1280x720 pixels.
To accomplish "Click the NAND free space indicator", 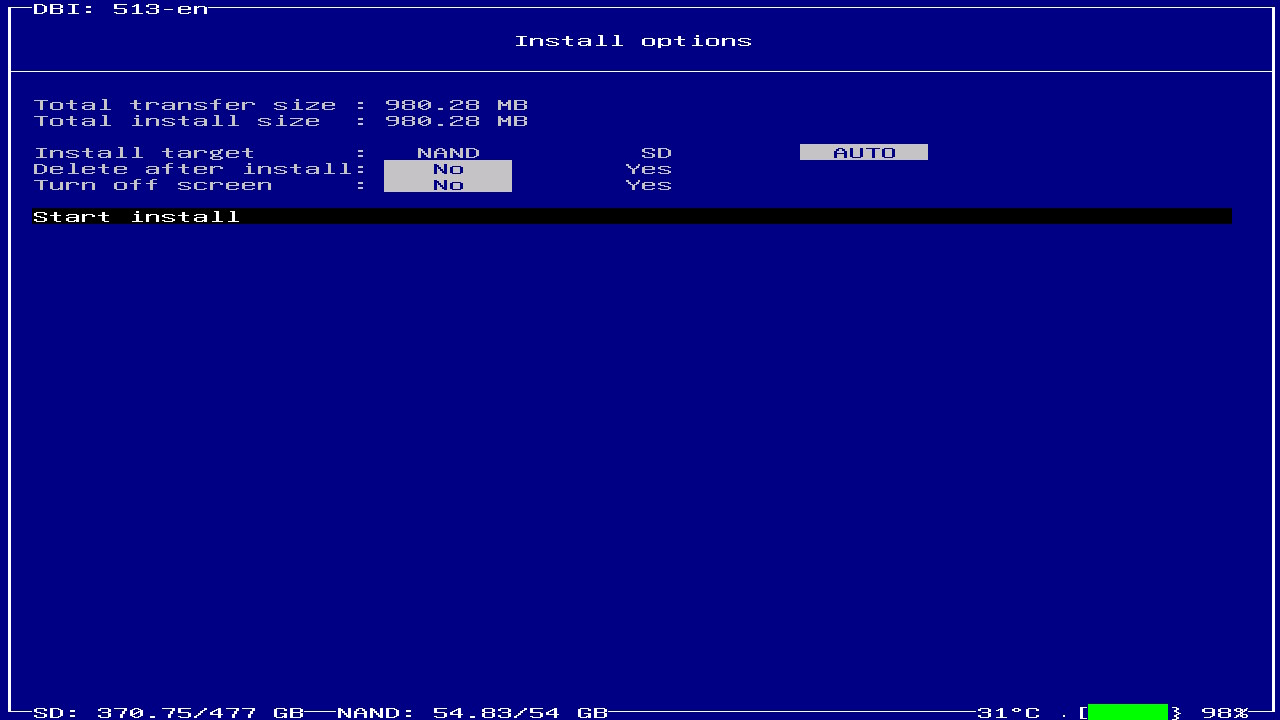I will (x=472, y=713).
